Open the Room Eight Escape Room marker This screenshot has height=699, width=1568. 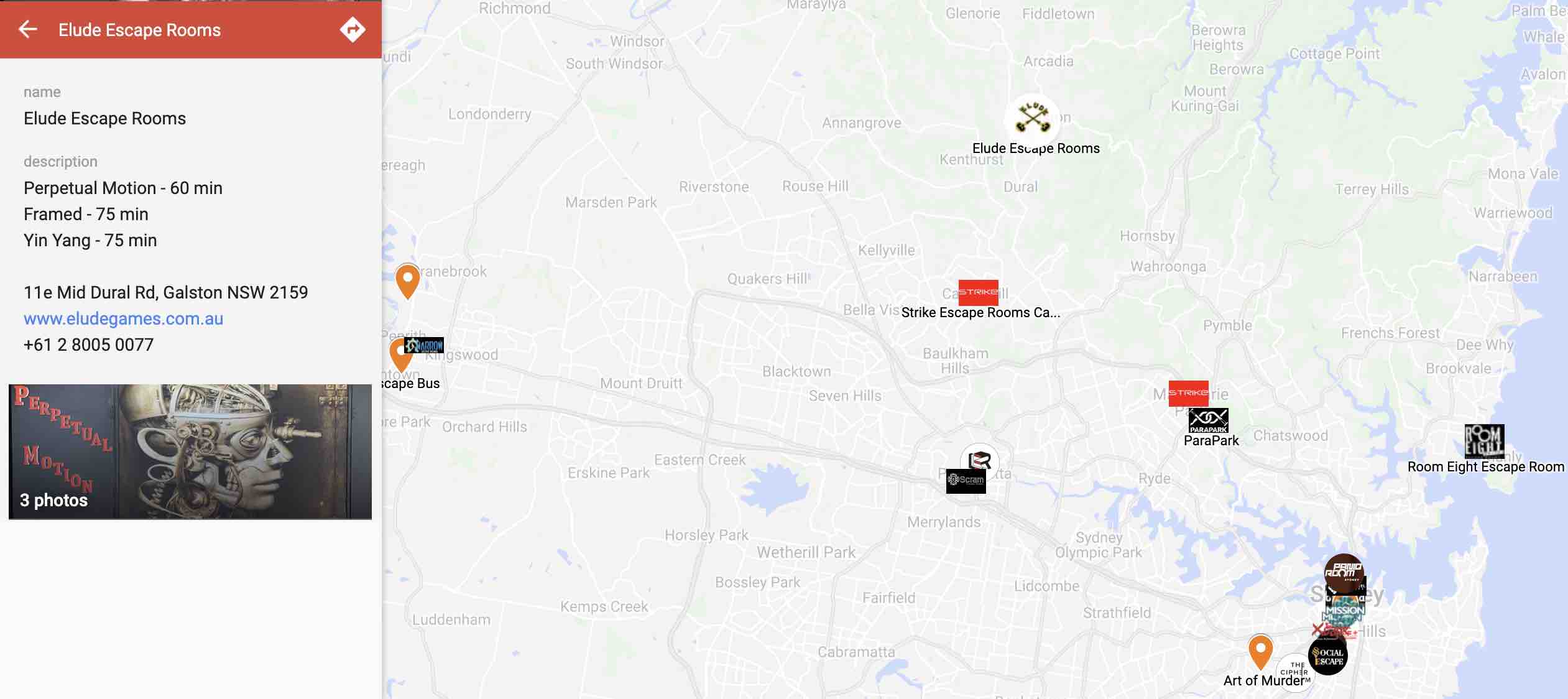[1484, 441]
